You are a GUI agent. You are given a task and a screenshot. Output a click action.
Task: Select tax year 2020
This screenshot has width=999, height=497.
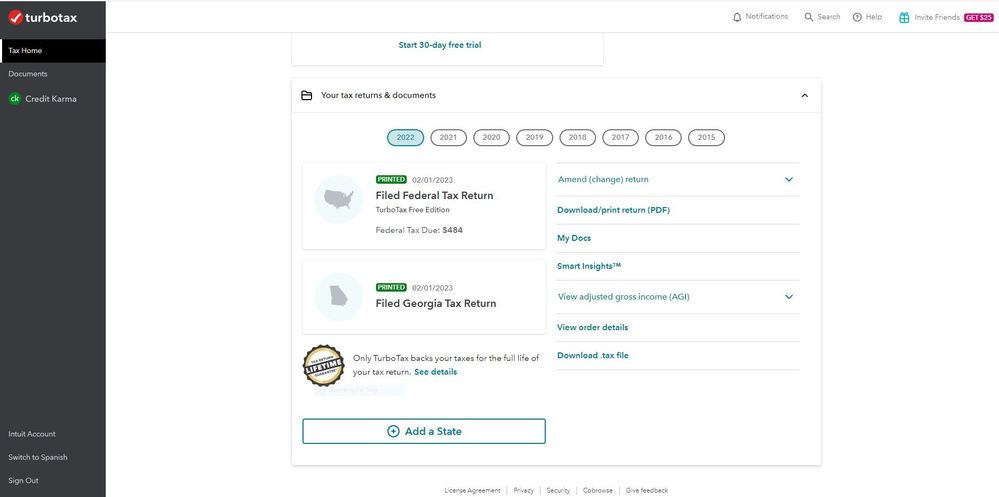[491, 138]
